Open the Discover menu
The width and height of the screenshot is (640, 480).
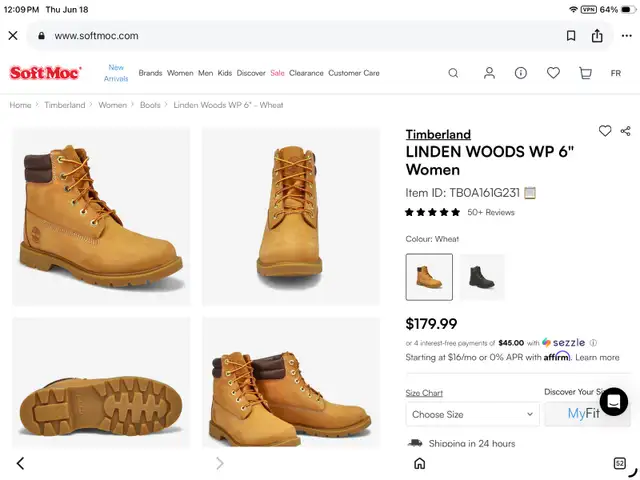coord(251,73)
